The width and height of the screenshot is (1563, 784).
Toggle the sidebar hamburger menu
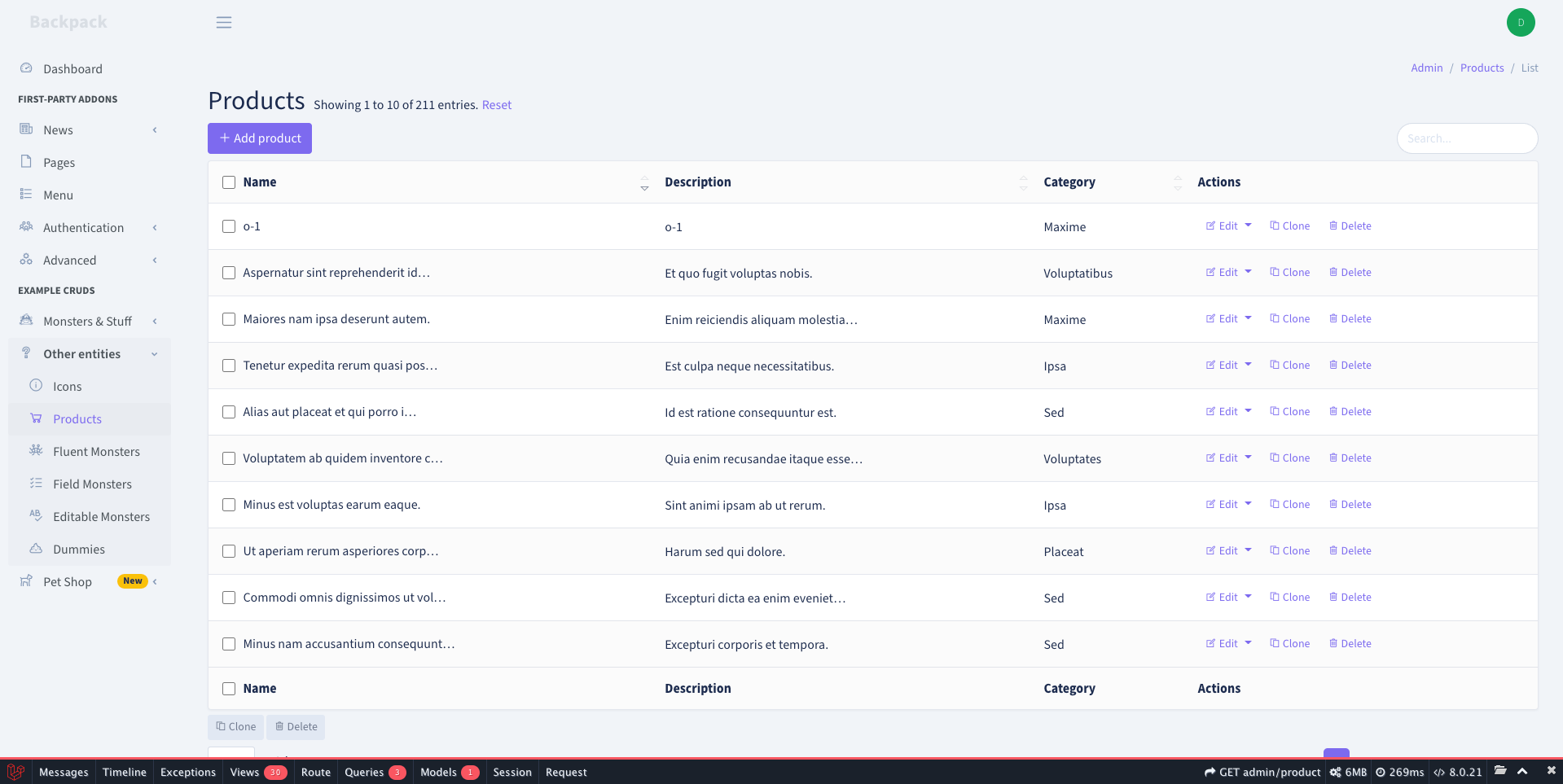point(224,23)
